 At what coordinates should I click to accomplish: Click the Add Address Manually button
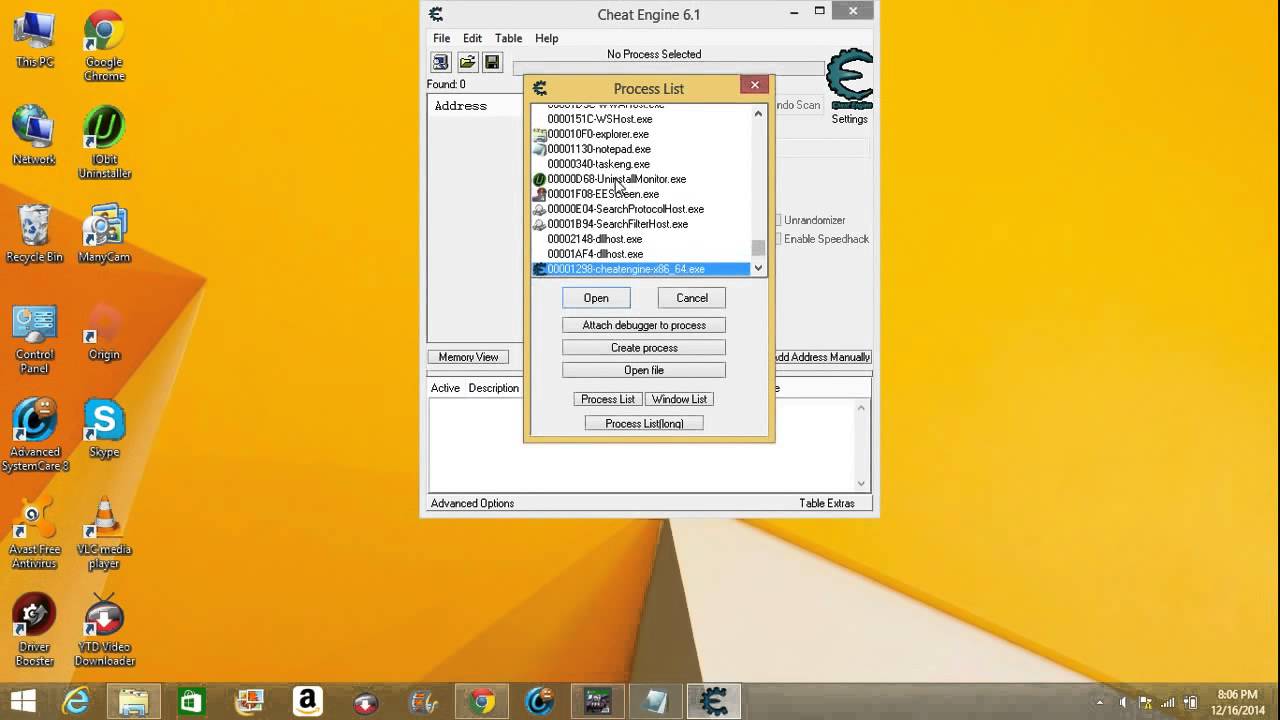point(822,357)
